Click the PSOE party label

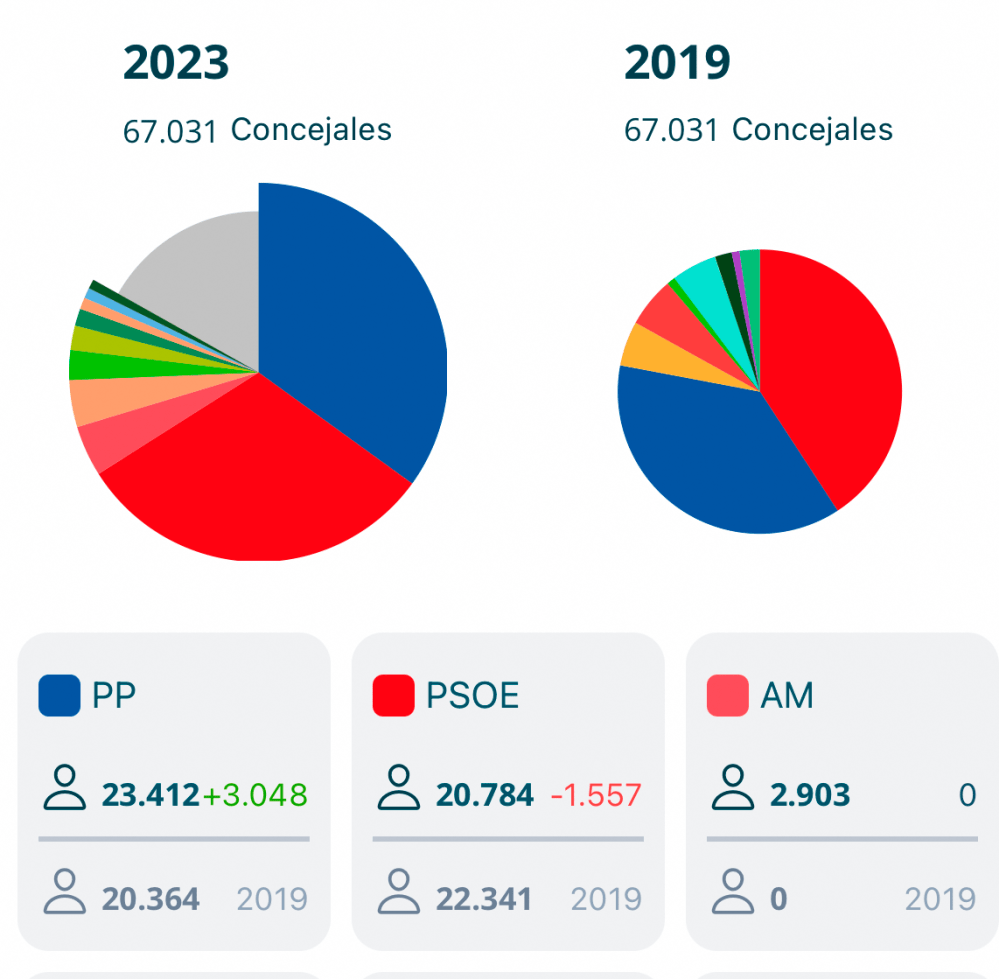point(473,696)
